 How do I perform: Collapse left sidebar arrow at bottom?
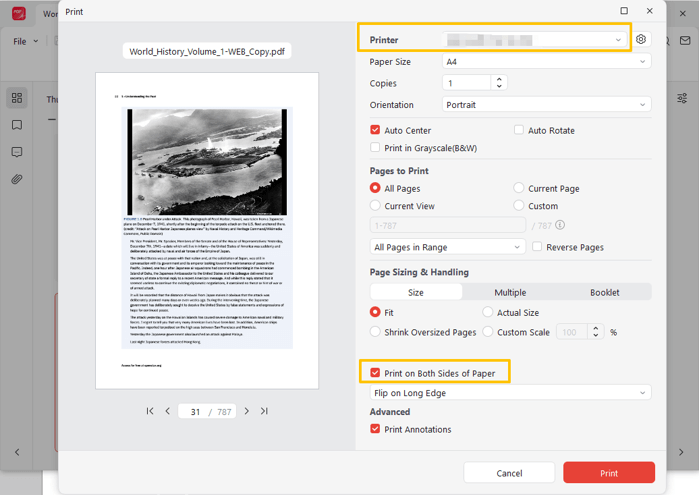(17, 452)
